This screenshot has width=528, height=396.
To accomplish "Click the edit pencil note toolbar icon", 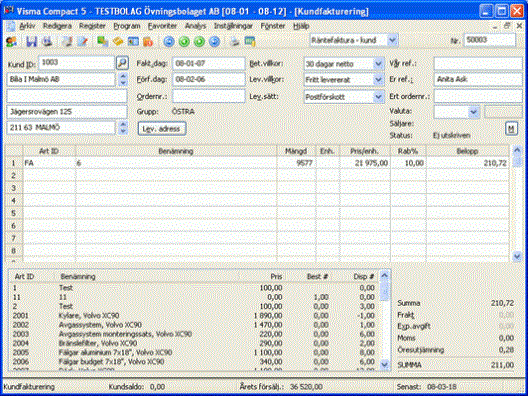I will 82,41.
